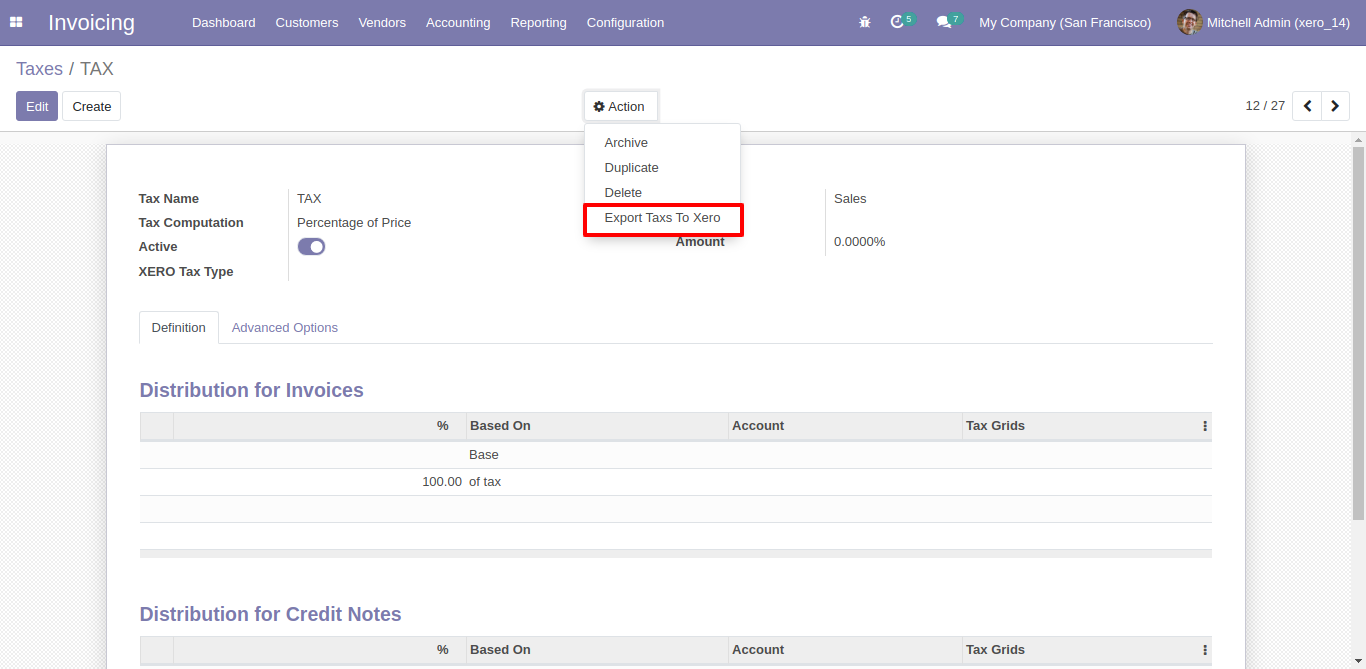This screenshot has width=1366, height=669.
Task: Expand the Reporting menu
Action: click(x=538, y=22)
